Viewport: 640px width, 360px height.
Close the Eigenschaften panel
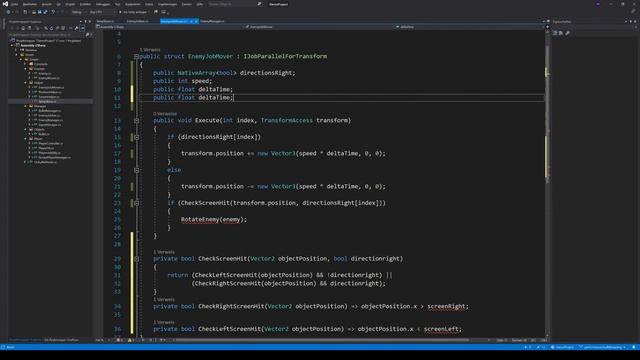pyautogui.click(x=635, y=22)
